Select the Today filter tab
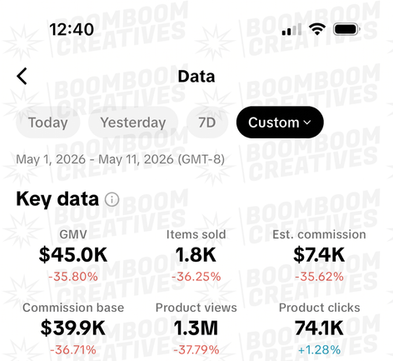This screenshot has width=393, height=361. click(48, 122)
